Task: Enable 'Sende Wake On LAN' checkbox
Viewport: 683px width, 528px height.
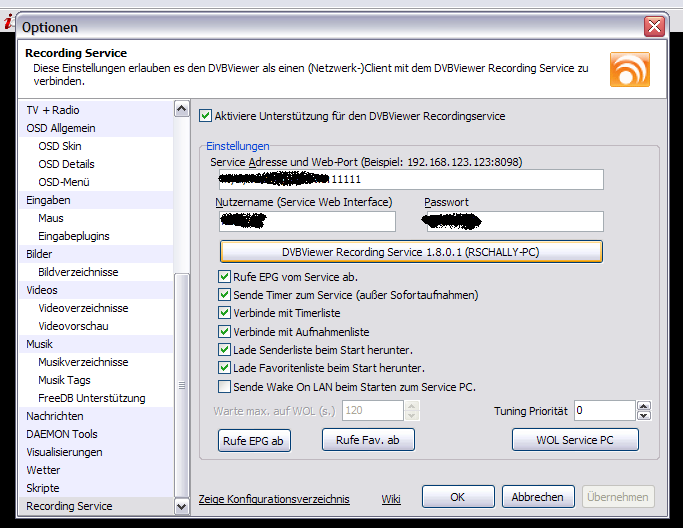Action: coord(224,387)
